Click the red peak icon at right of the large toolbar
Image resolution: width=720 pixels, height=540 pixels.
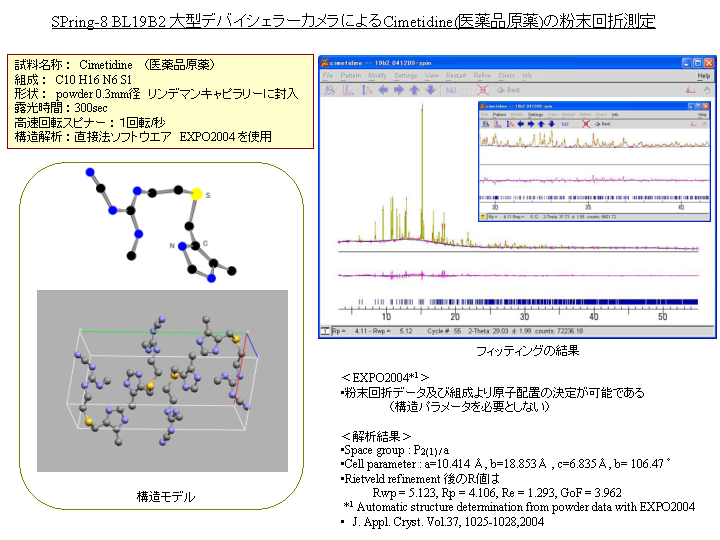tap(690, 90)
